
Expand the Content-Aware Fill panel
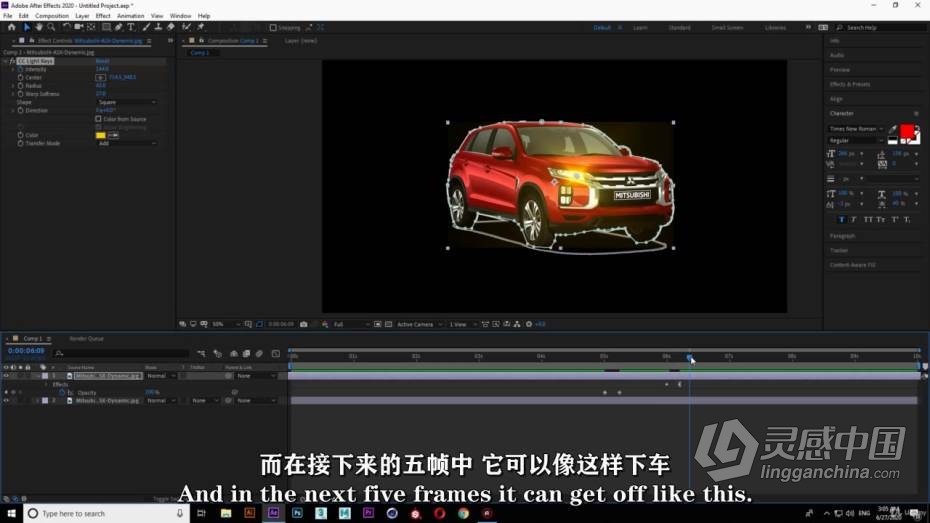853,265
